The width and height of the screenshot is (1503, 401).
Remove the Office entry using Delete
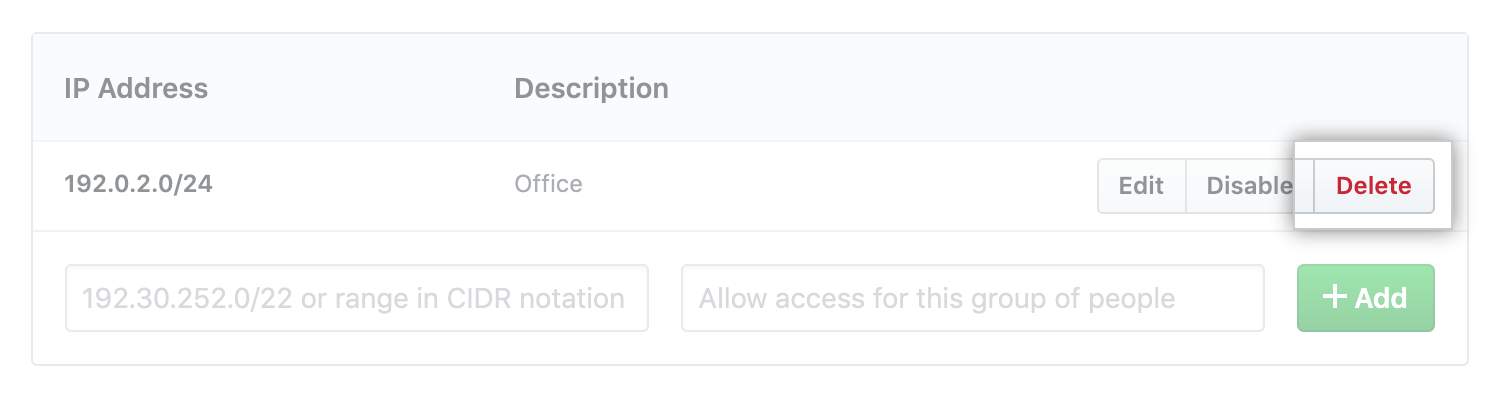click(x=1373, y=186)
